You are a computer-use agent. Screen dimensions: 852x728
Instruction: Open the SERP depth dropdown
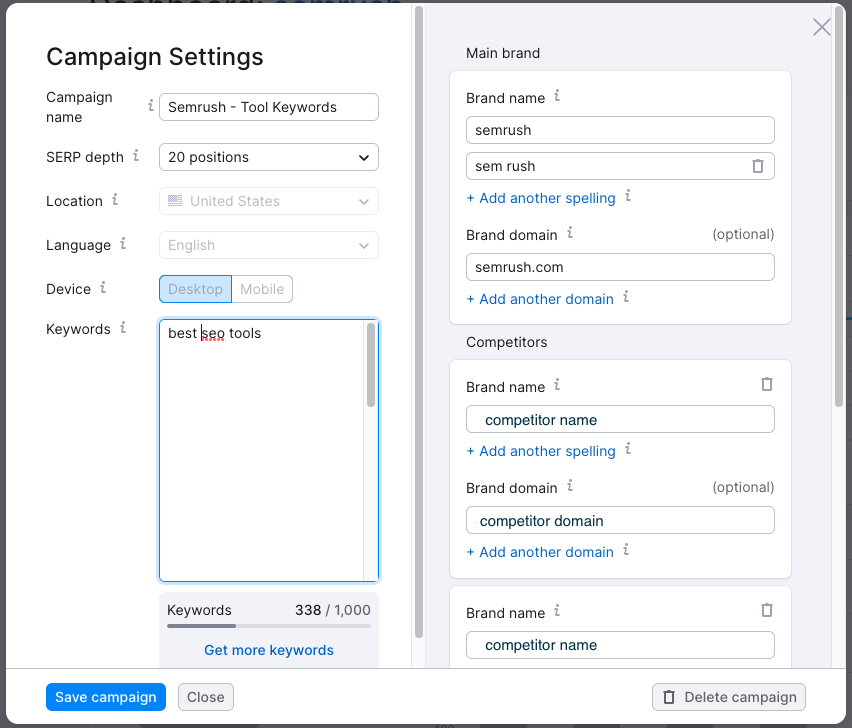[x=269, y=157]
